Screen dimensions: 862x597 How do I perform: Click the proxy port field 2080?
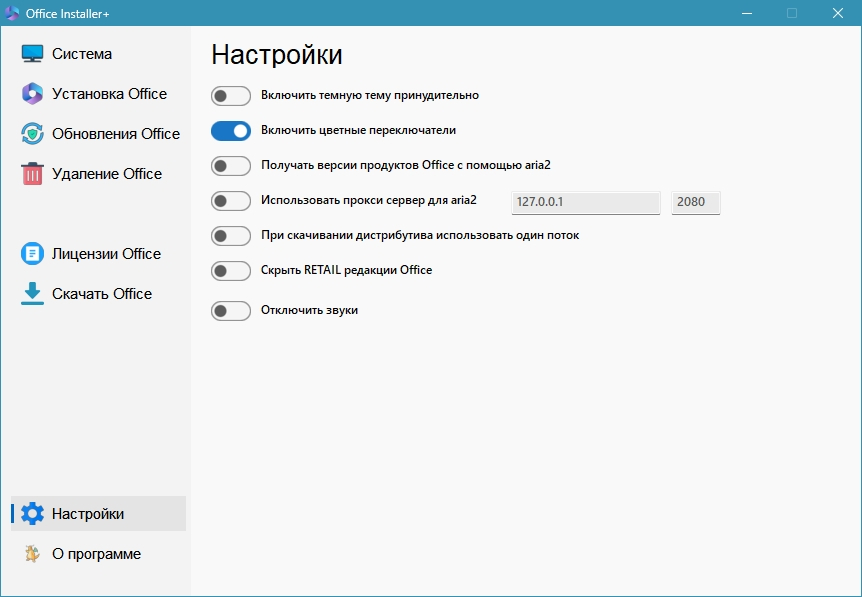[x=695, y=202]
